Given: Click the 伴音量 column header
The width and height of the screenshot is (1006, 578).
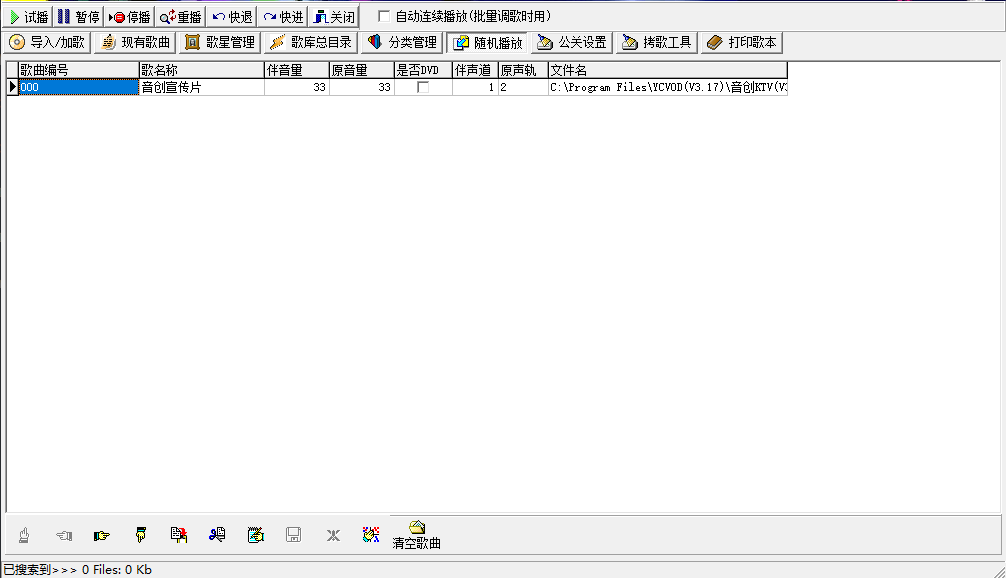Looking at the screenshot, I should pos(297,70).
